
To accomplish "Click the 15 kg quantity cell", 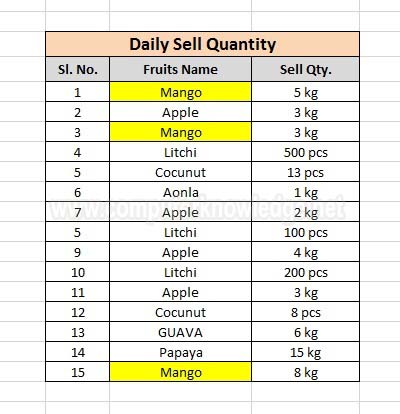I will tap(305, 352).
